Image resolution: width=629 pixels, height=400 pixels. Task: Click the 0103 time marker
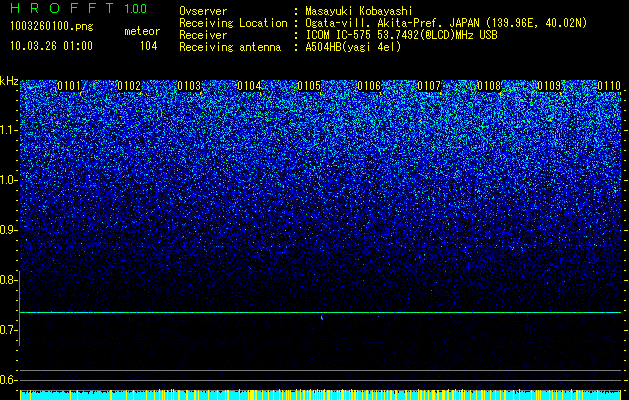(x=189, y=86)
